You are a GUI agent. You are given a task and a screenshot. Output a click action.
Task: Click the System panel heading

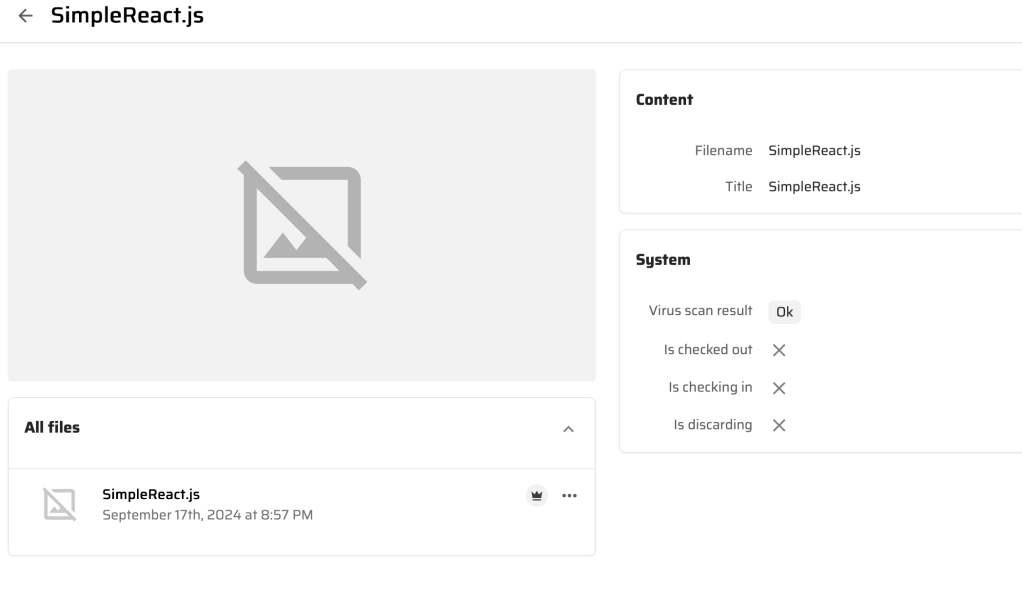click(663, 260)
